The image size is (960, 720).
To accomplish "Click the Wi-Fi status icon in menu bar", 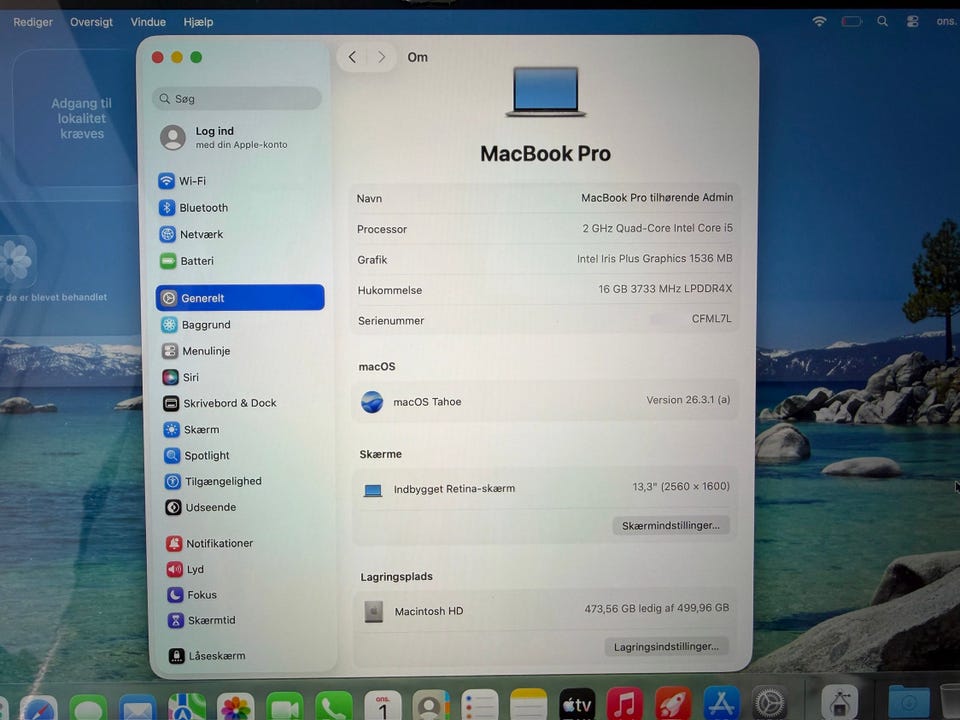I will tap(819, 21).
